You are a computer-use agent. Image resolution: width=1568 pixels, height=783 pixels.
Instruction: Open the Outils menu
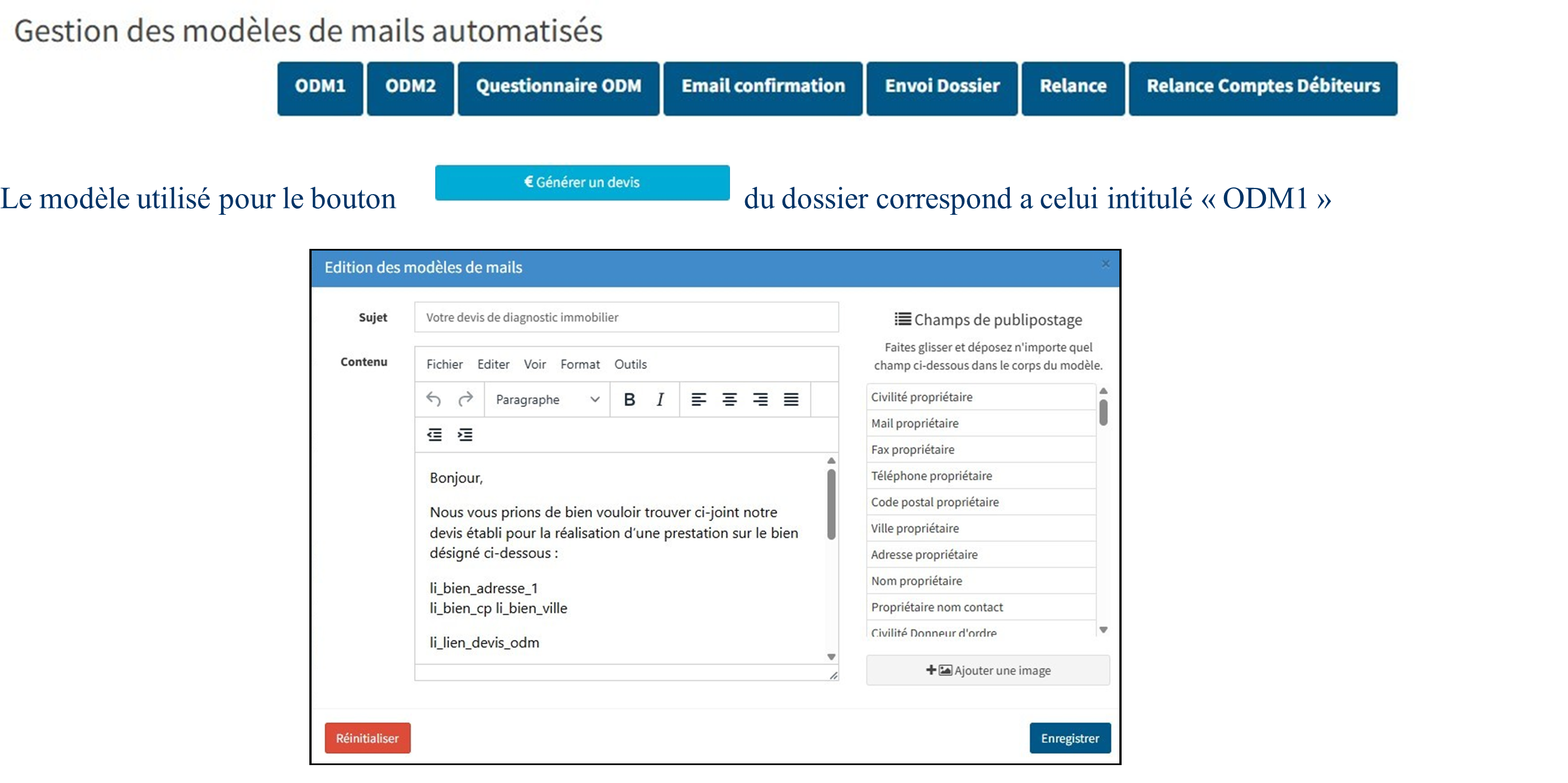[630, 365]
